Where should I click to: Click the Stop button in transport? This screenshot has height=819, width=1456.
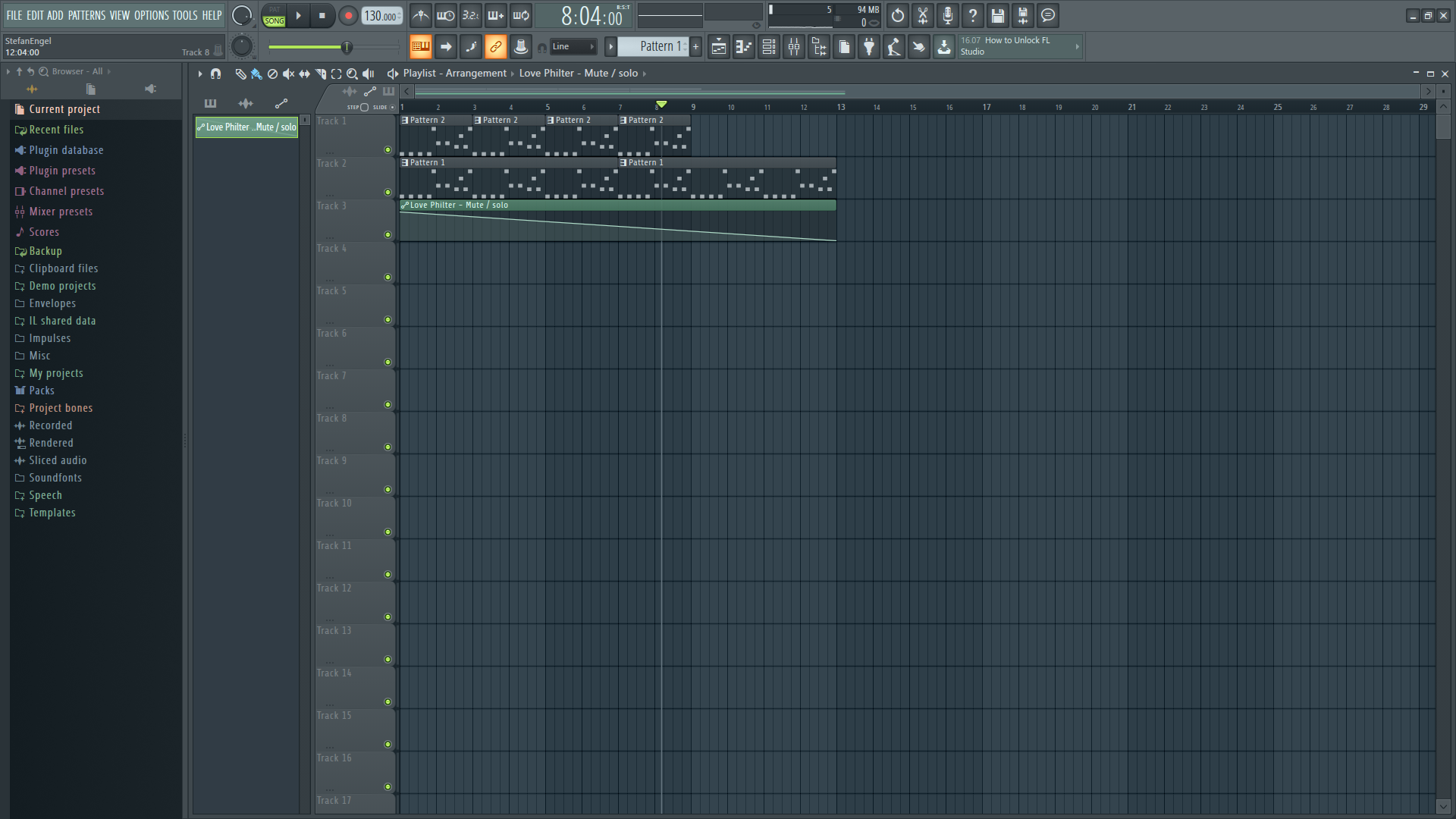point(322,16)
